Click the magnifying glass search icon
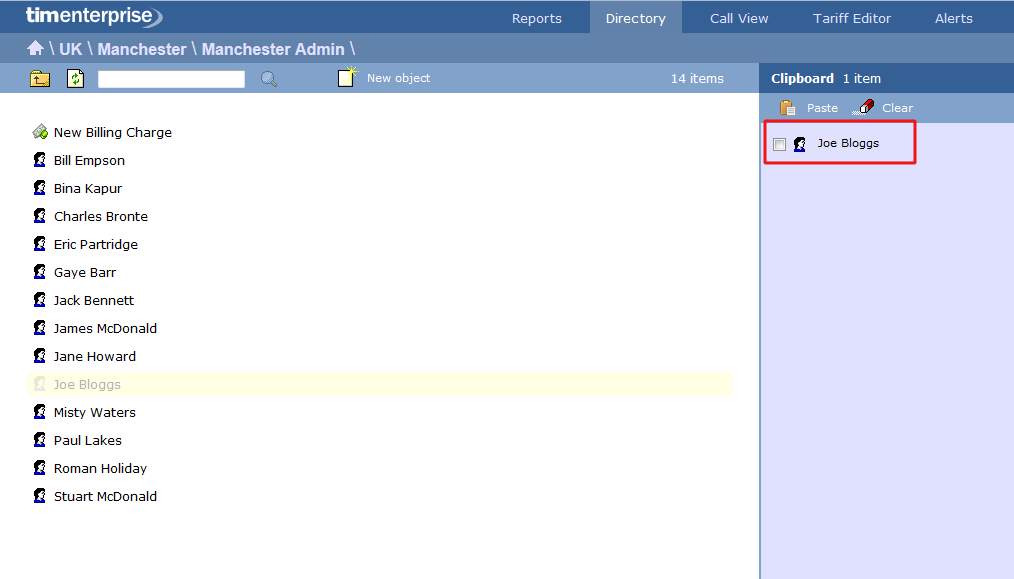 (x=268, y=77)
